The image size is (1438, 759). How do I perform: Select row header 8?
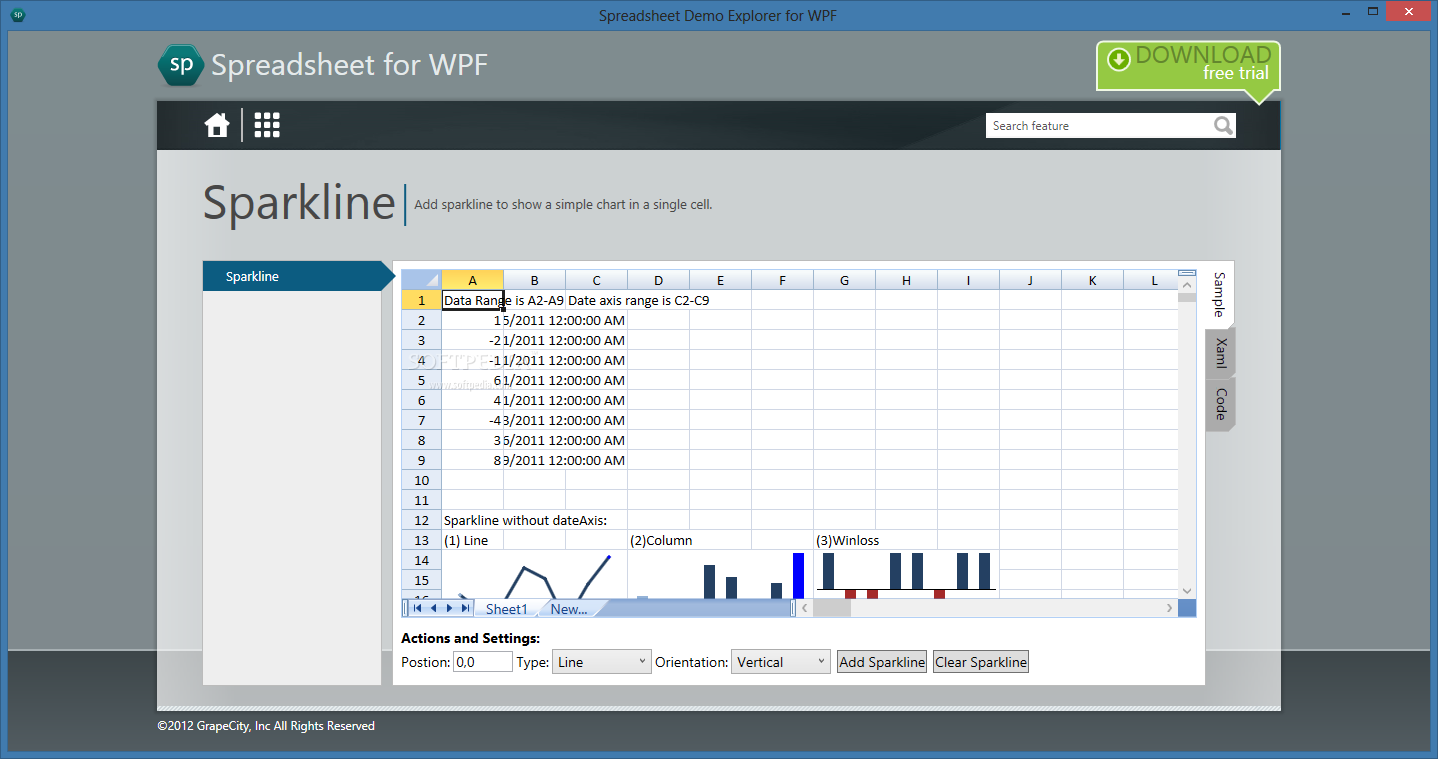click(x=422, y=440)
